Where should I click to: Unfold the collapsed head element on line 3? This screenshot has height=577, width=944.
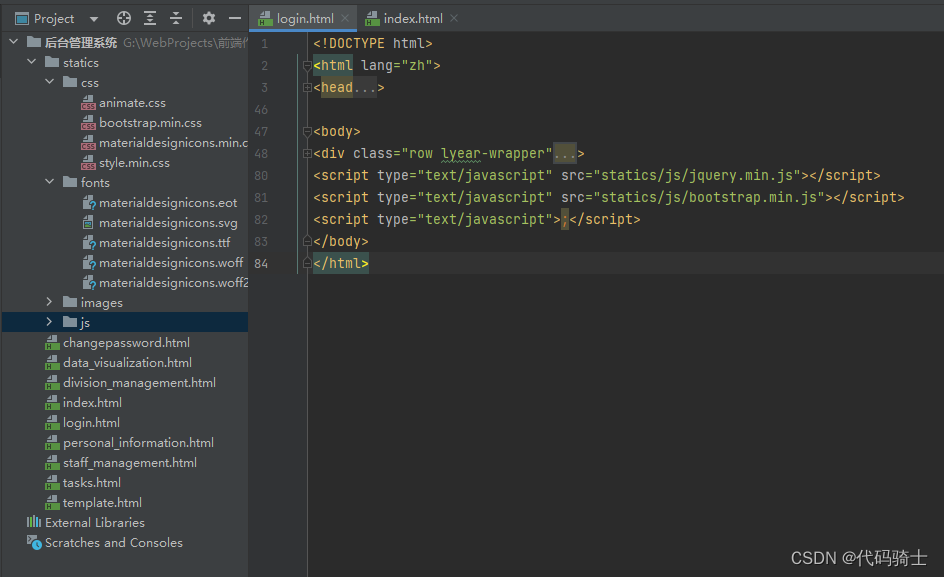pyautogui.click(x=307, y=87)
